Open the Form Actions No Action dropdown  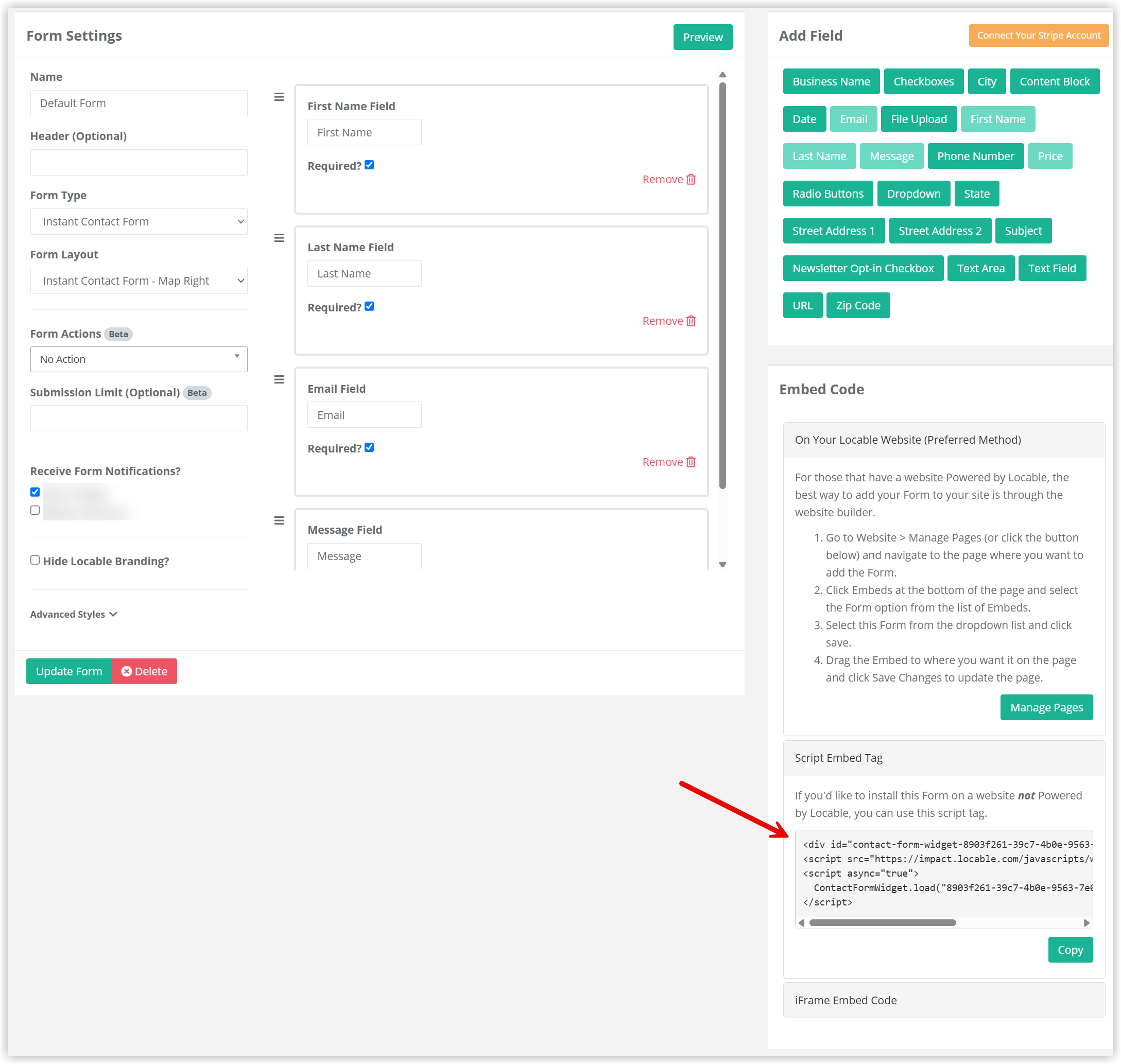click(x=139, y=360)
